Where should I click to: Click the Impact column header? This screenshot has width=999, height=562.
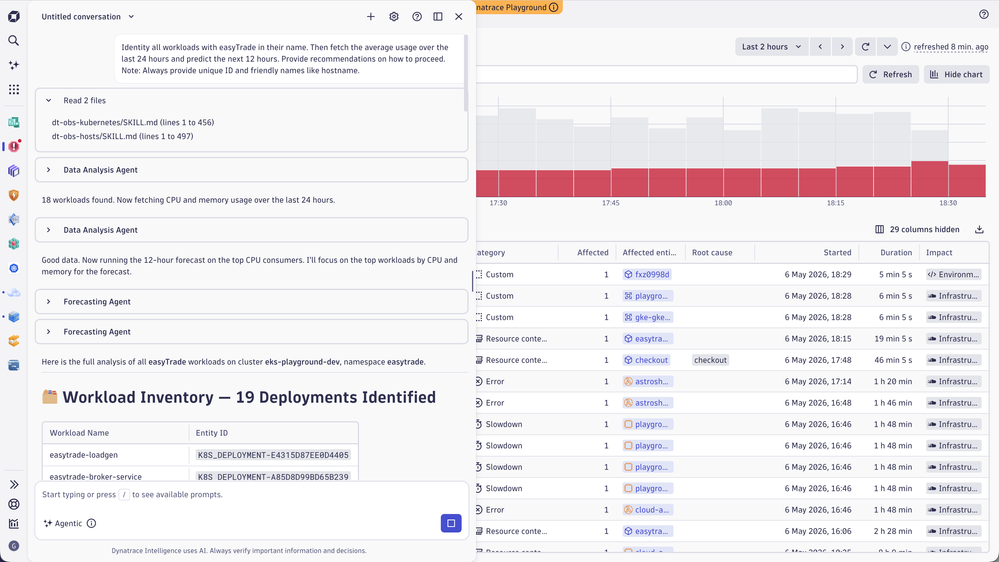coord(939,253)
